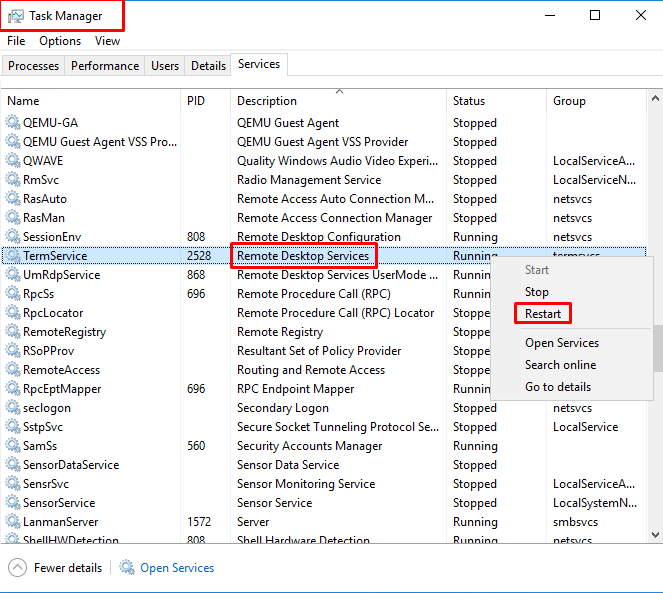663x593 pixels.
Task: Click the gear icon beside LanmanServer
Action: coord(13,522)
